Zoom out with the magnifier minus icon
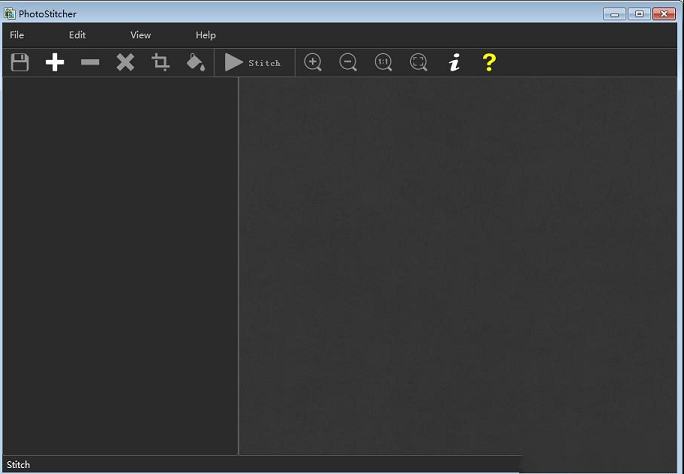This screenshot has height=474, width=684. click(348, 62)
